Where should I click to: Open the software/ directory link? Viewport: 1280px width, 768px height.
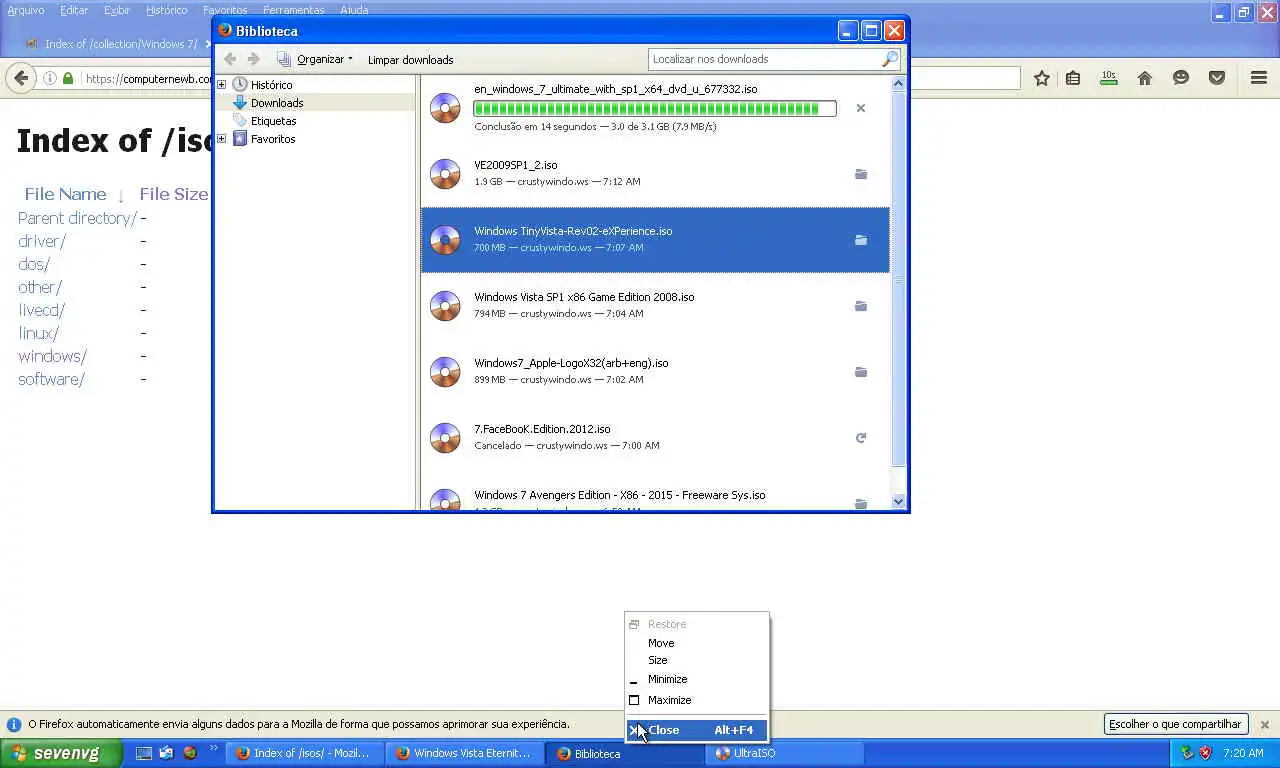click(51, 379)
